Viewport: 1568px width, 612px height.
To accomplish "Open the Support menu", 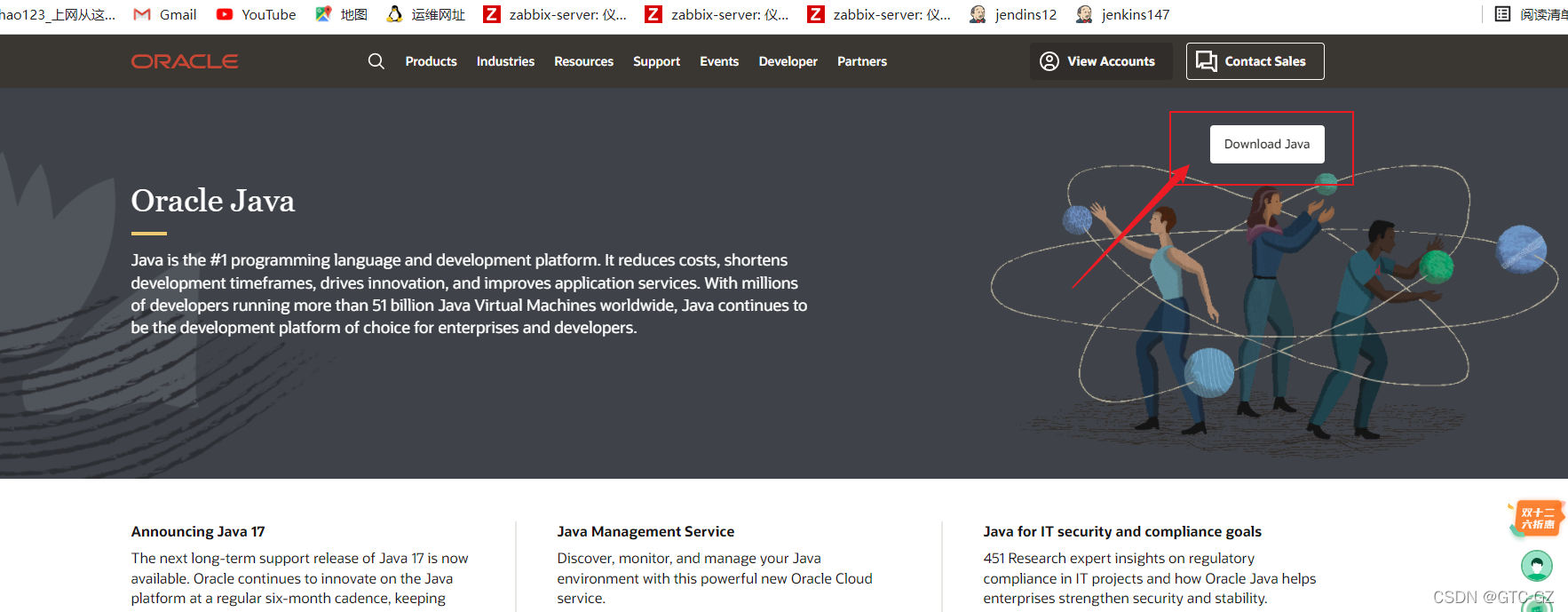I will 657,61.
